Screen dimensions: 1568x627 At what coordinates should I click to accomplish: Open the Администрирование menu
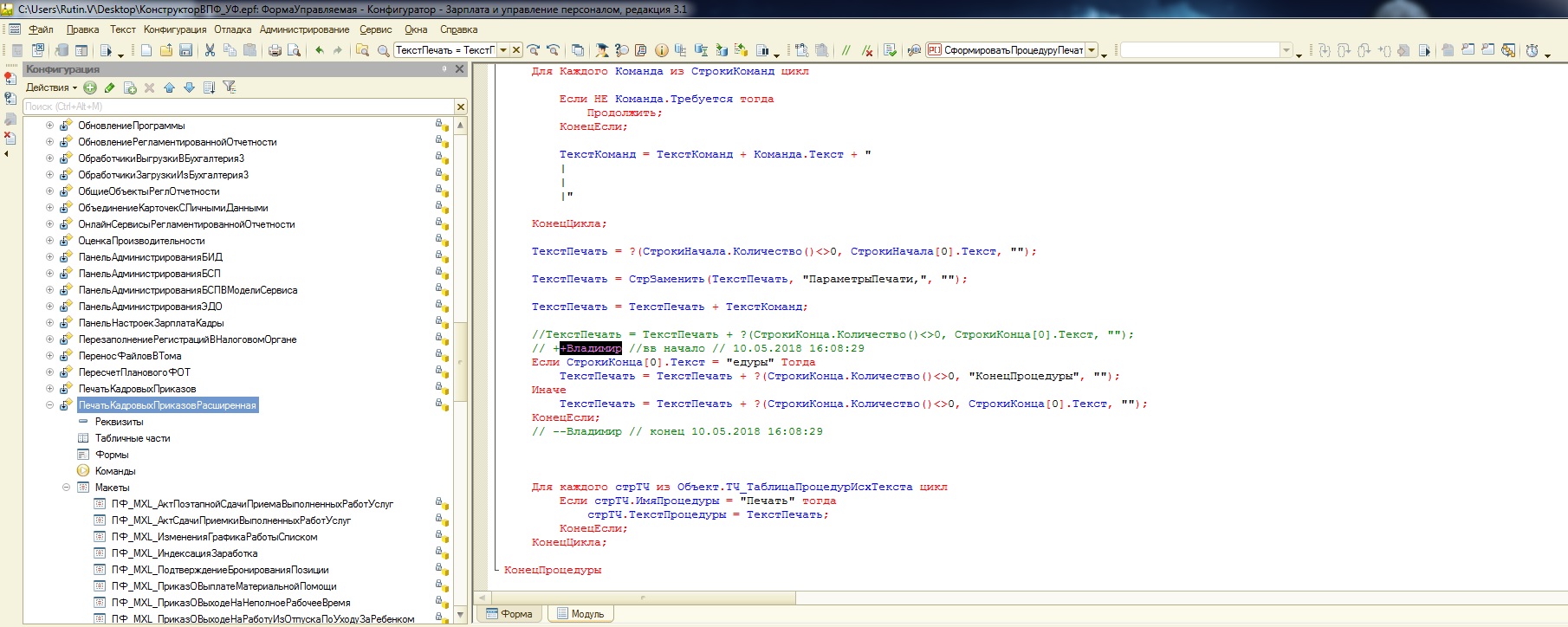[x=304, y=29]
